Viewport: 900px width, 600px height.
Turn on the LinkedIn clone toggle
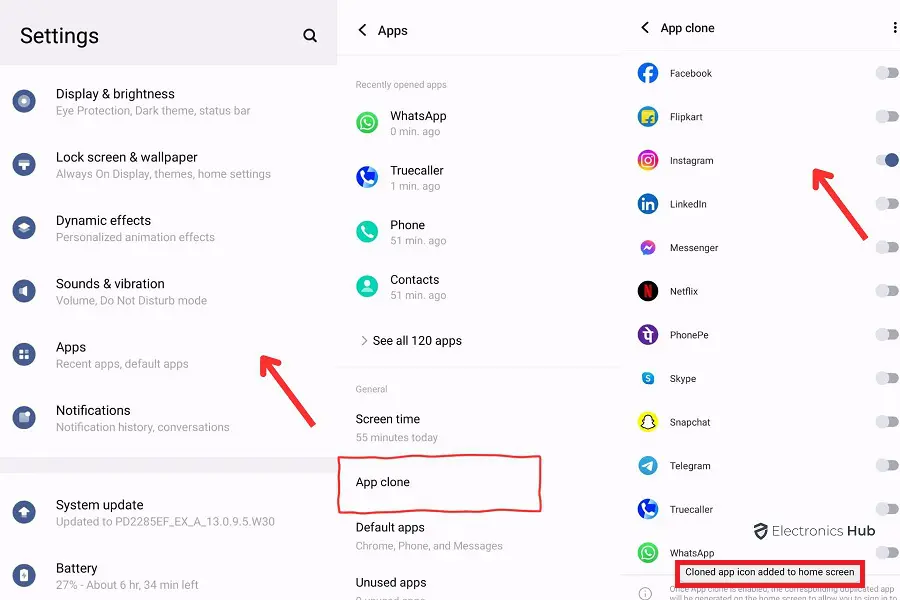pos(886,204)
